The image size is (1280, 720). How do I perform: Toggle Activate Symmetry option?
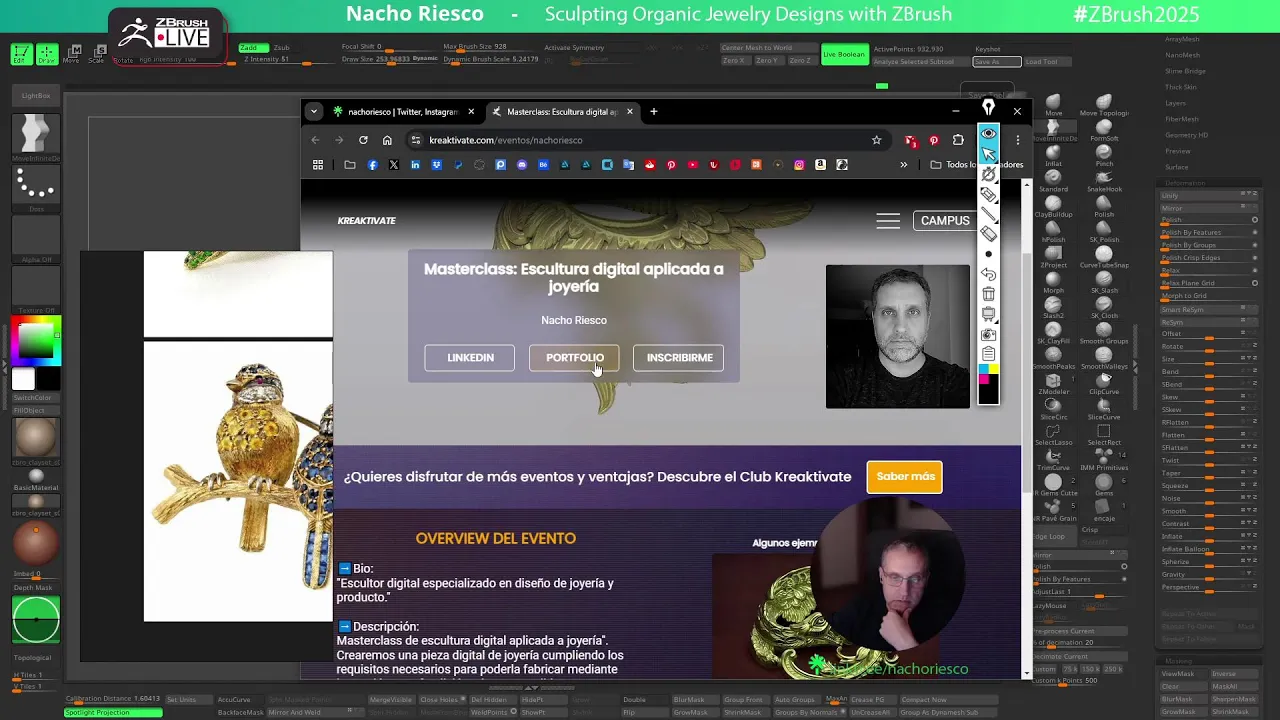[574, 48]
